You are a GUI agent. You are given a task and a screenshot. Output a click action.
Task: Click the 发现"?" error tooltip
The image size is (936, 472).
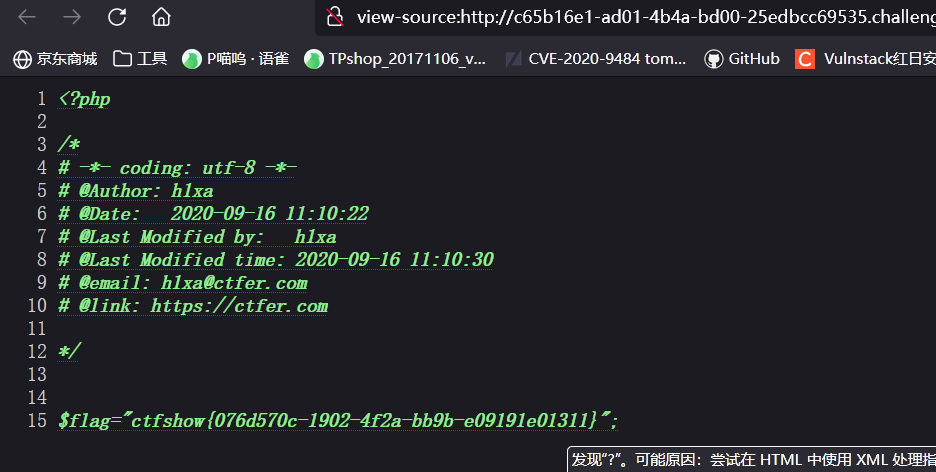coord(752,459)
